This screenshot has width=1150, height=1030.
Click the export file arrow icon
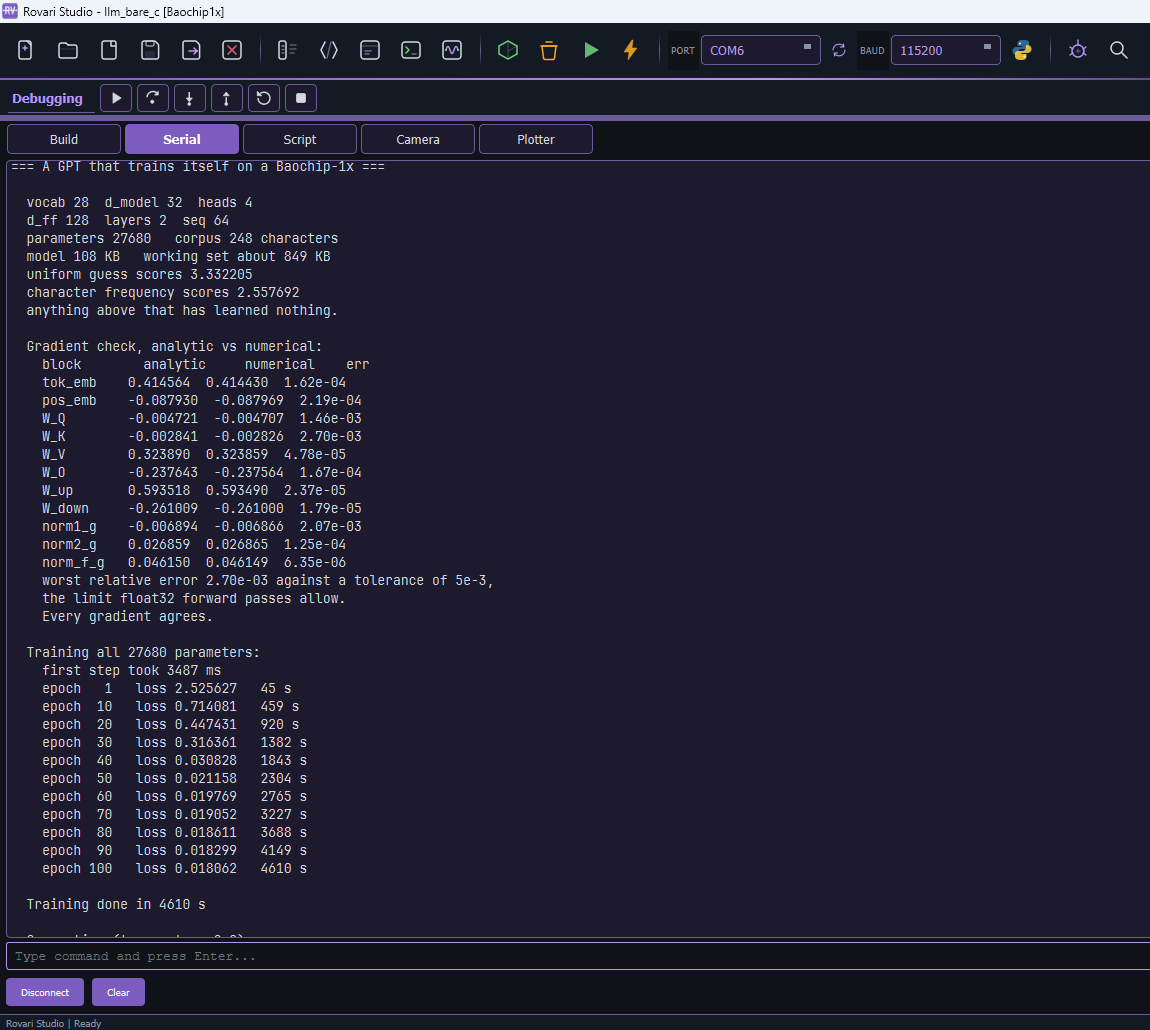click(x=191, y=50)
